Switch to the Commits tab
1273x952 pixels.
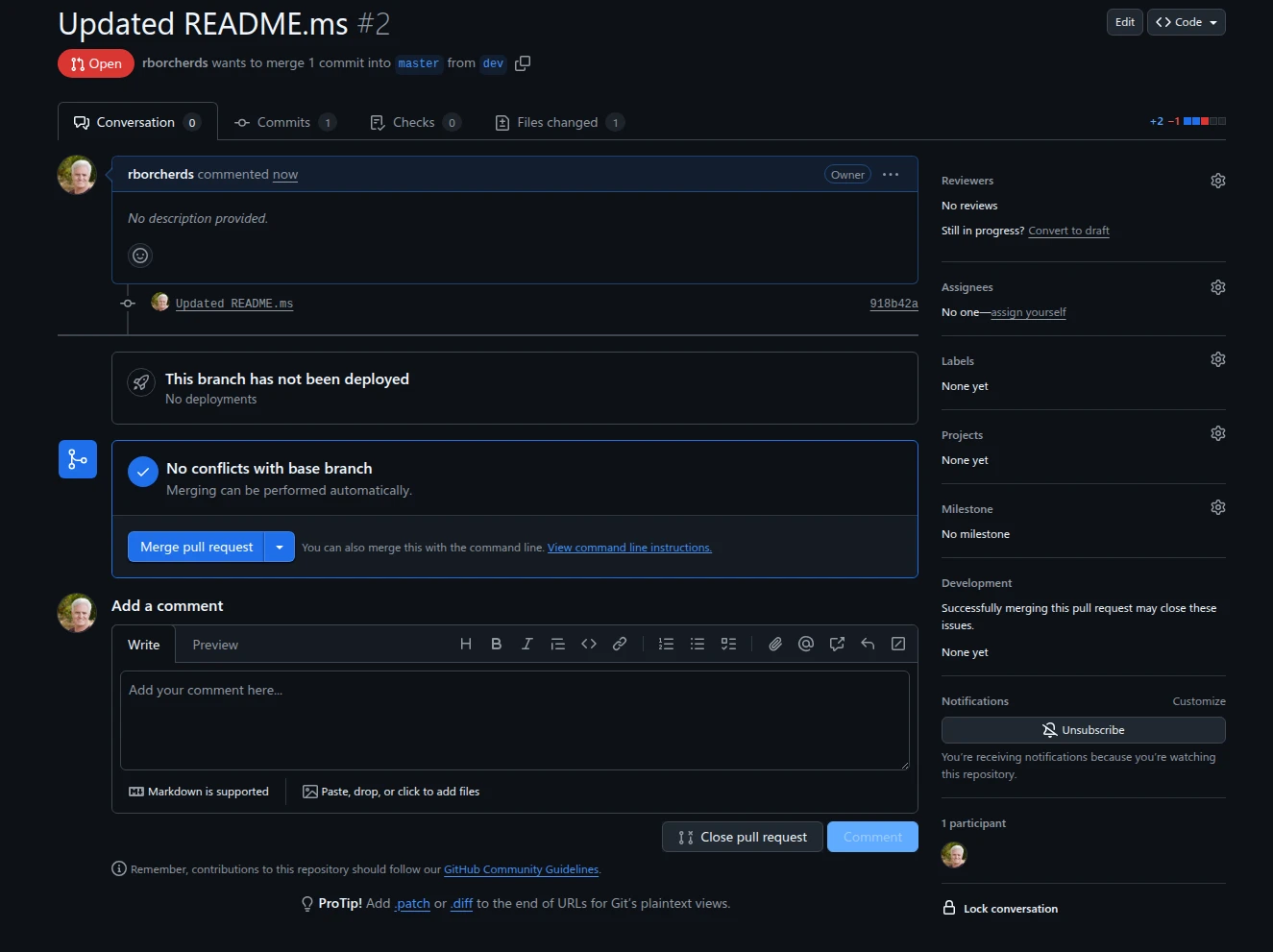(x=284, y=122)
